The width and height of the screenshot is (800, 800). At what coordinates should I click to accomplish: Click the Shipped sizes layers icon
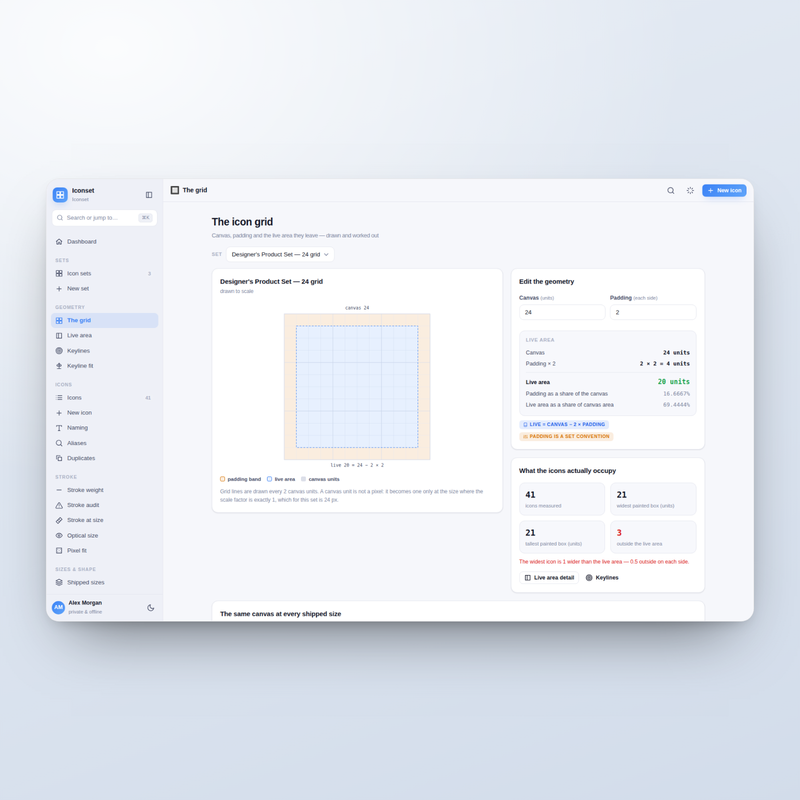tap(59, 582)
